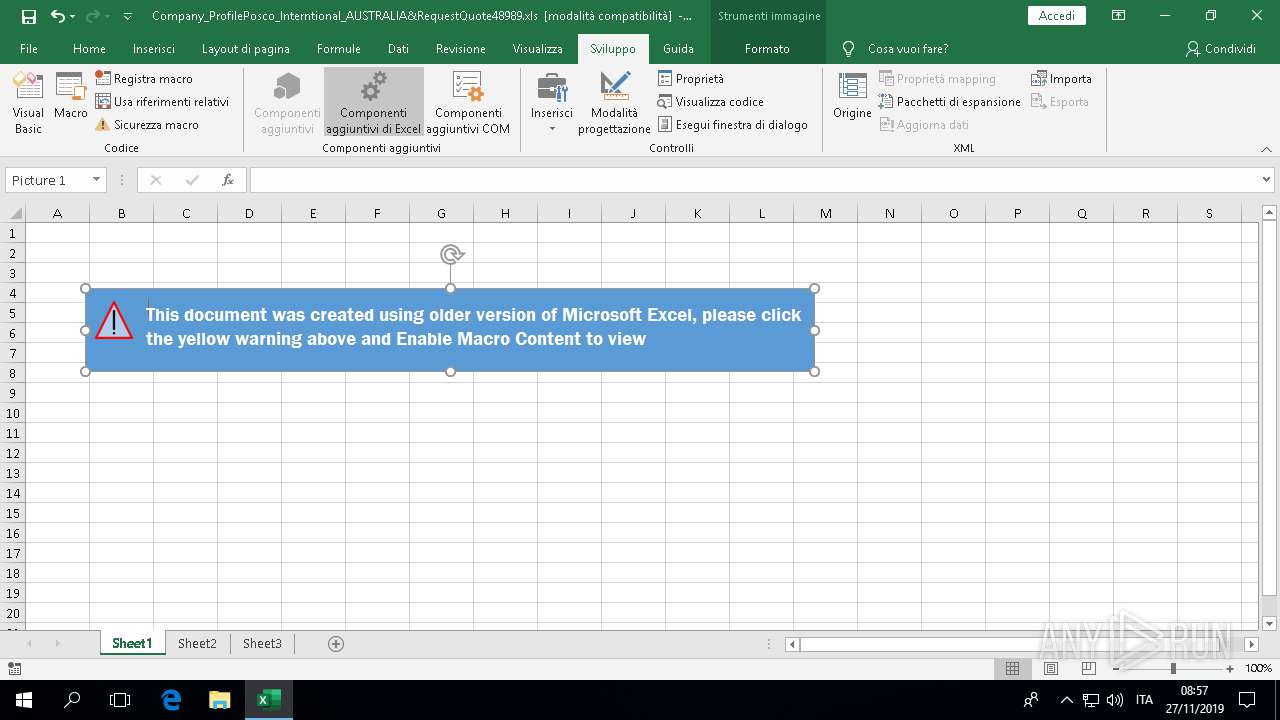Open Quick Access Toolbar customize menu
Viewport: 1280px width, 720px height.
[x=127, y=16]
